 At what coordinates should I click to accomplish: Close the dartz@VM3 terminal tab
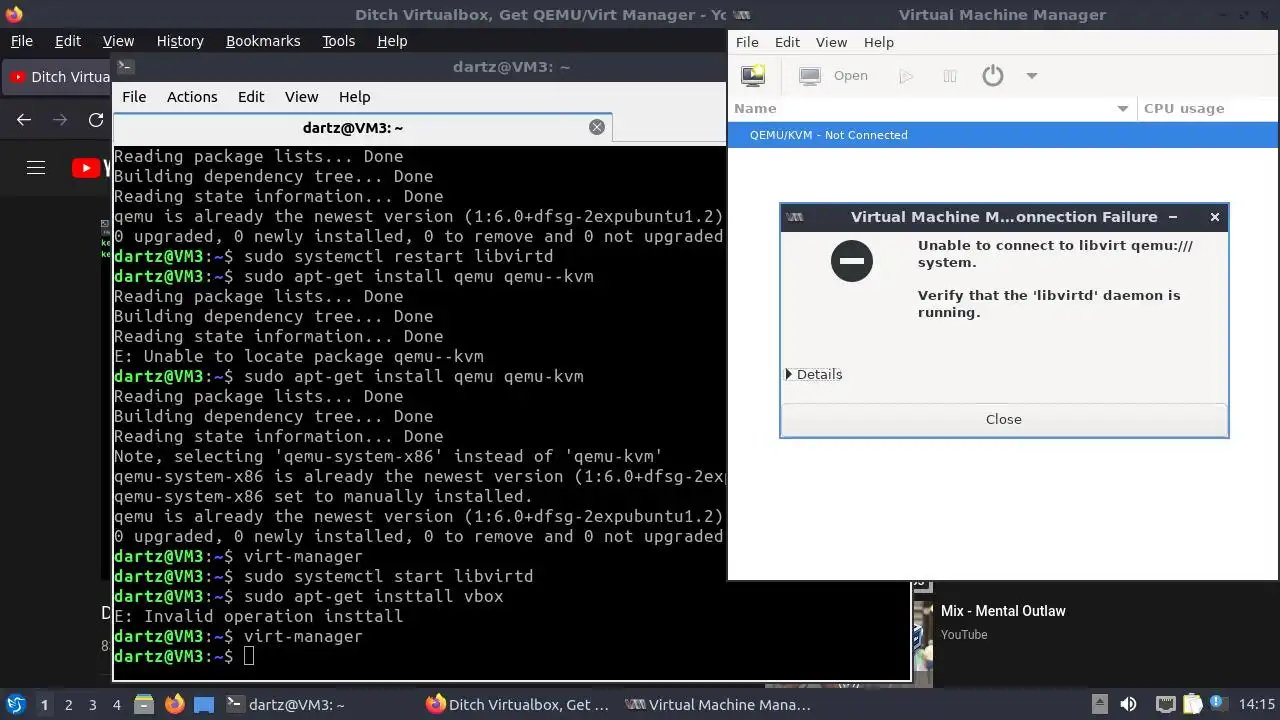coord(597,127)
